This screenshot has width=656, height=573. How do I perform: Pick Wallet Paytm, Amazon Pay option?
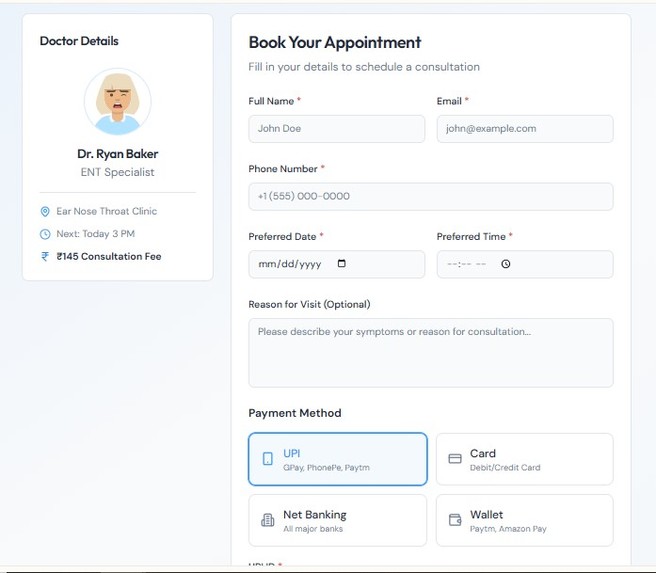click(x=525, y=520)
